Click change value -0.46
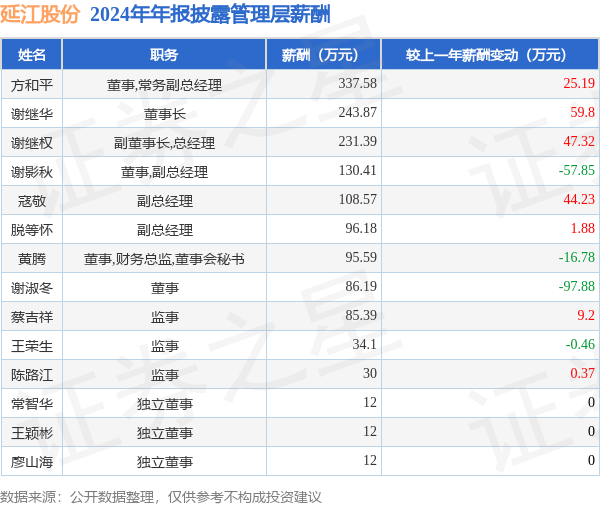This screenshot has height=506, width=600. (580, 344)
